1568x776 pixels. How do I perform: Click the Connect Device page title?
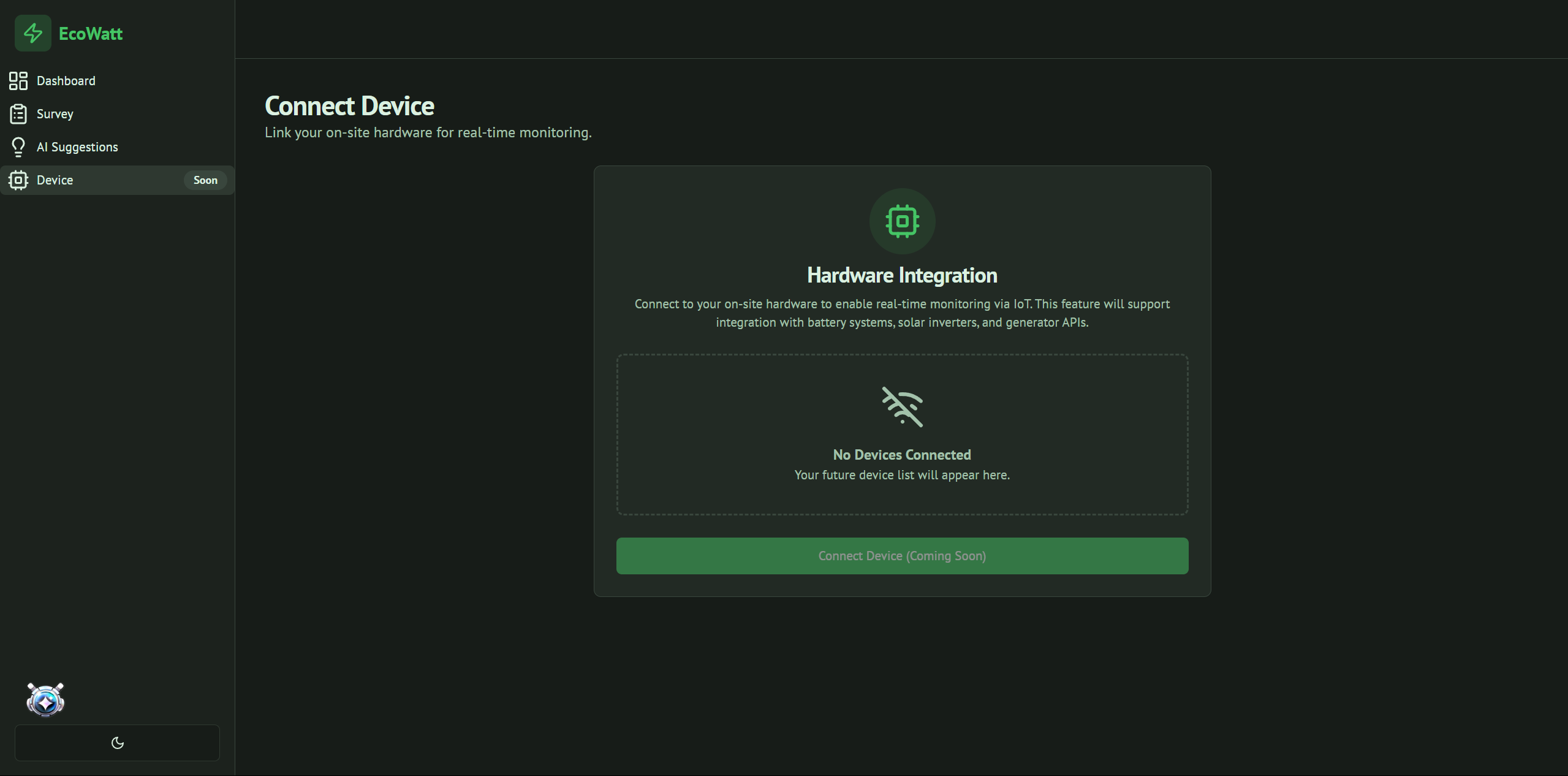pyautogui.click(x=349, y=106)
